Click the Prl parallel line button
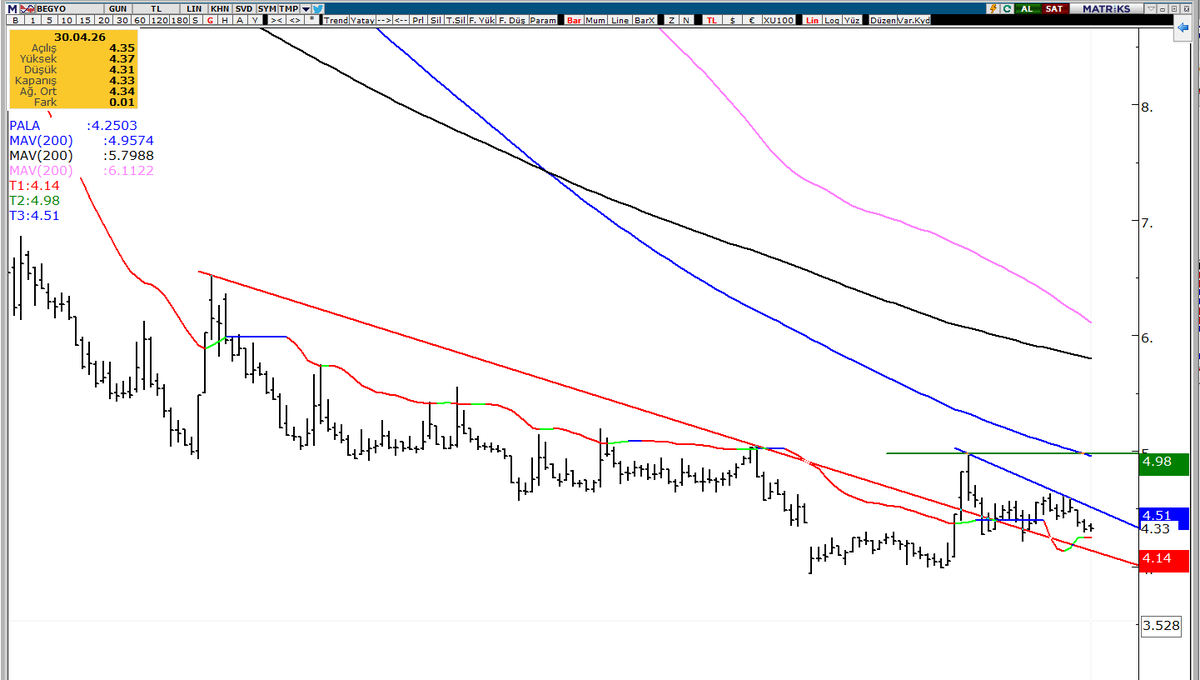 pos(418,20)
